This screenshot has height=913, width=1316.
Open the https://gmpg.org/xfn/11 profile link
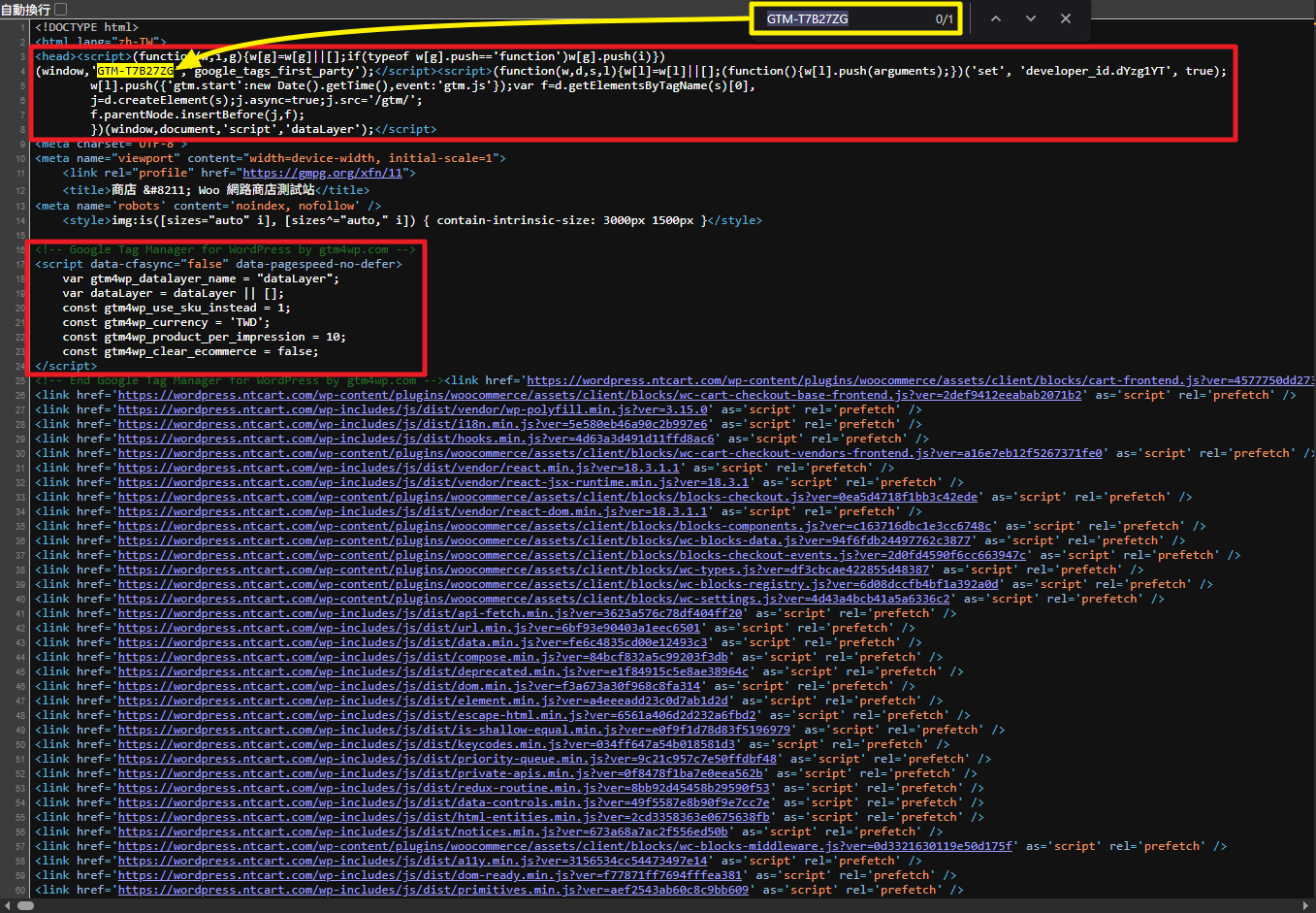pyautogui.click(x=322, y=173)
